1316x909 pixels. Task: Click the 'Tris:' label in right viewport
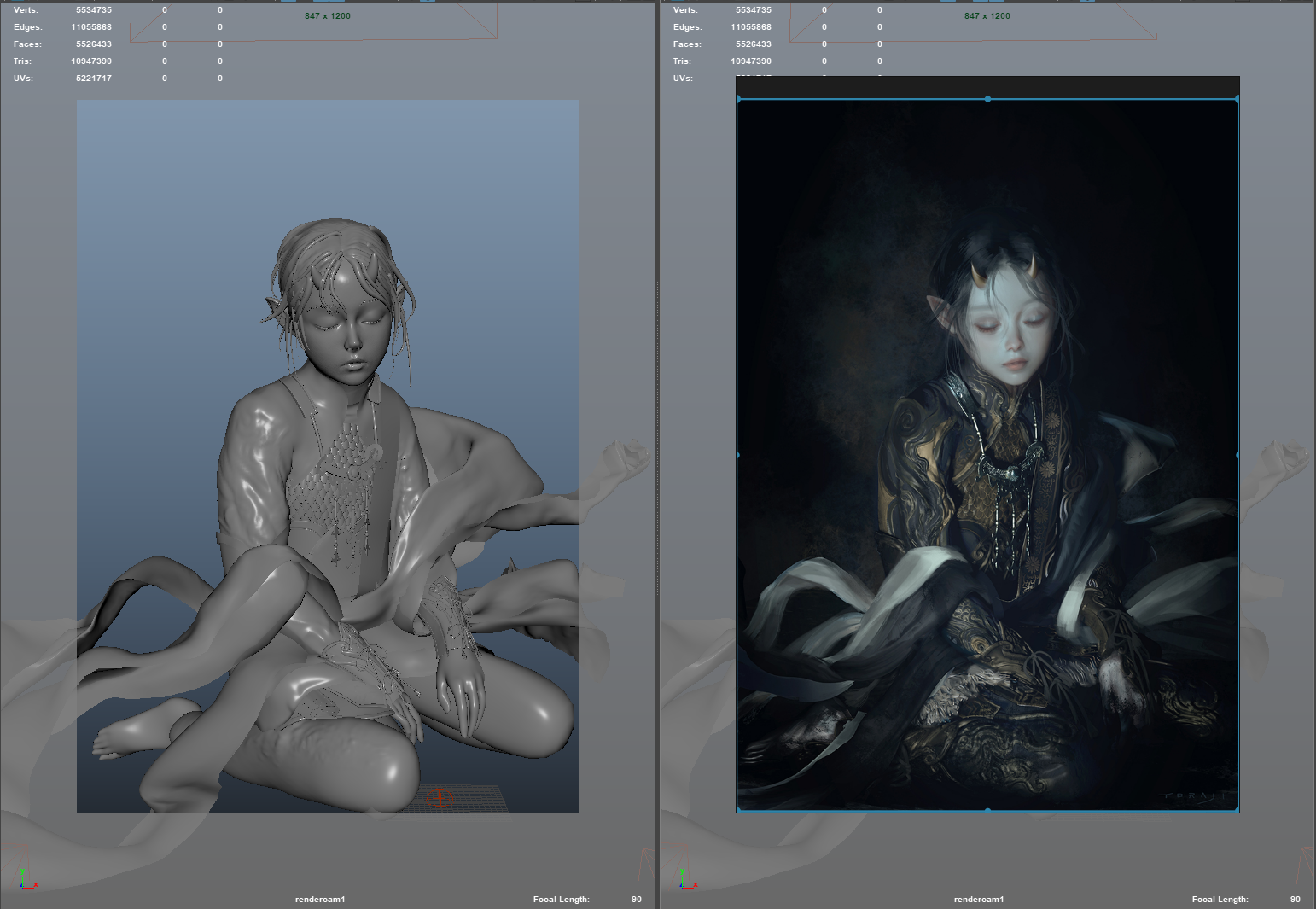tap(683, 61)
